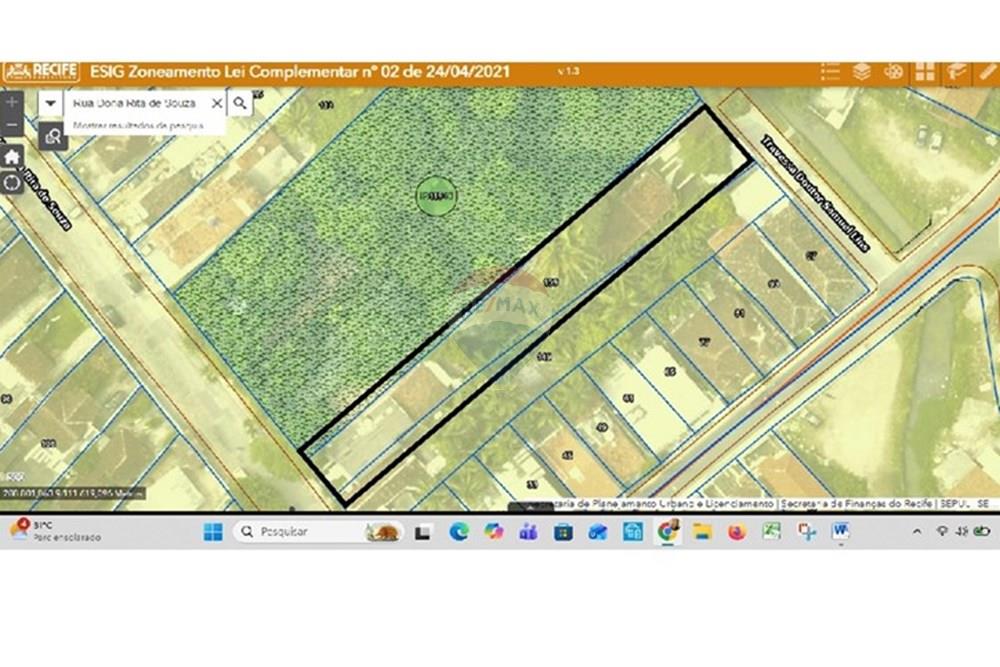
Task: Zoom in on the map
Action: (x=12, y=103)
